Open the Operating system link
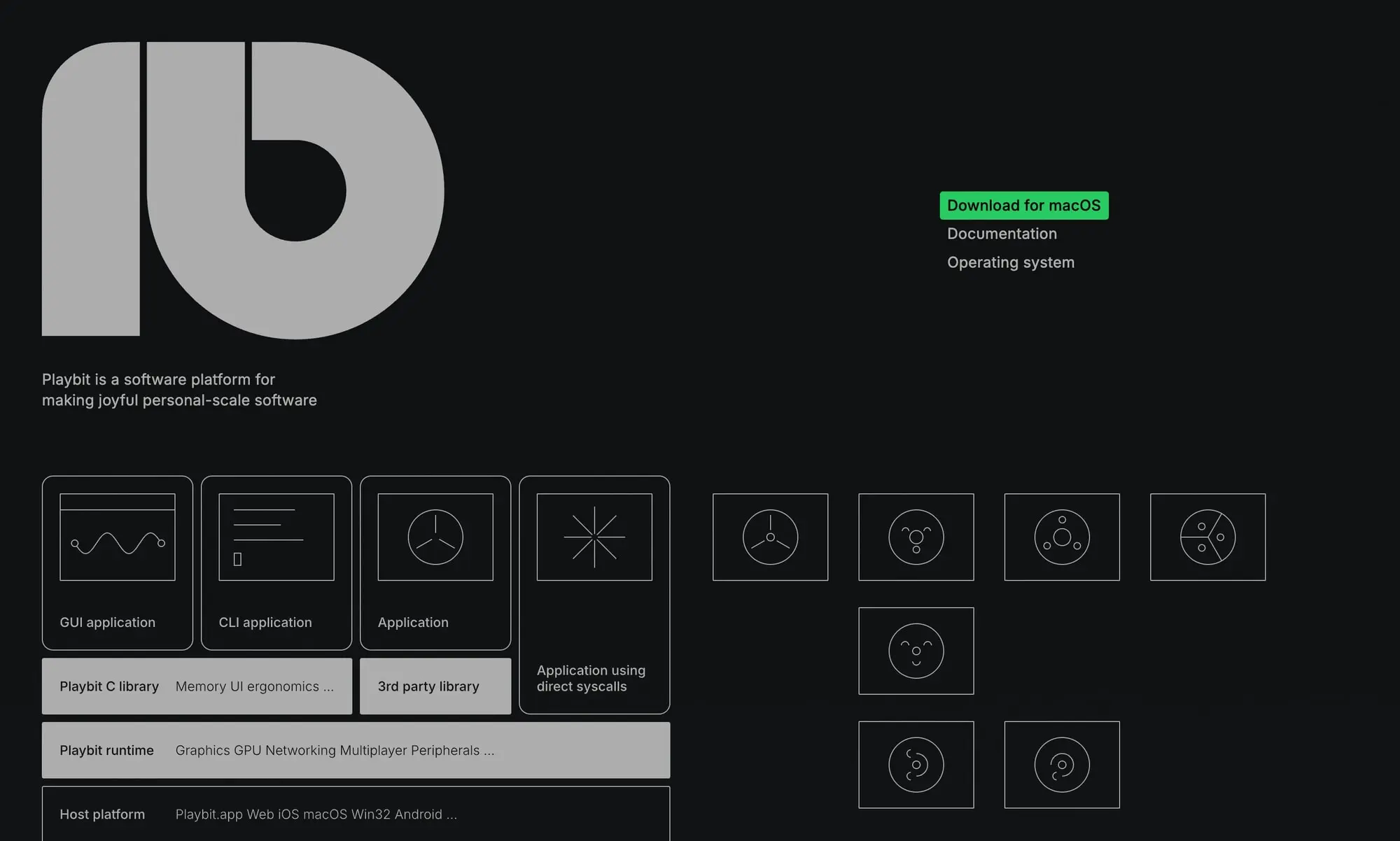1400x841 pixels. click(1010, 262)
